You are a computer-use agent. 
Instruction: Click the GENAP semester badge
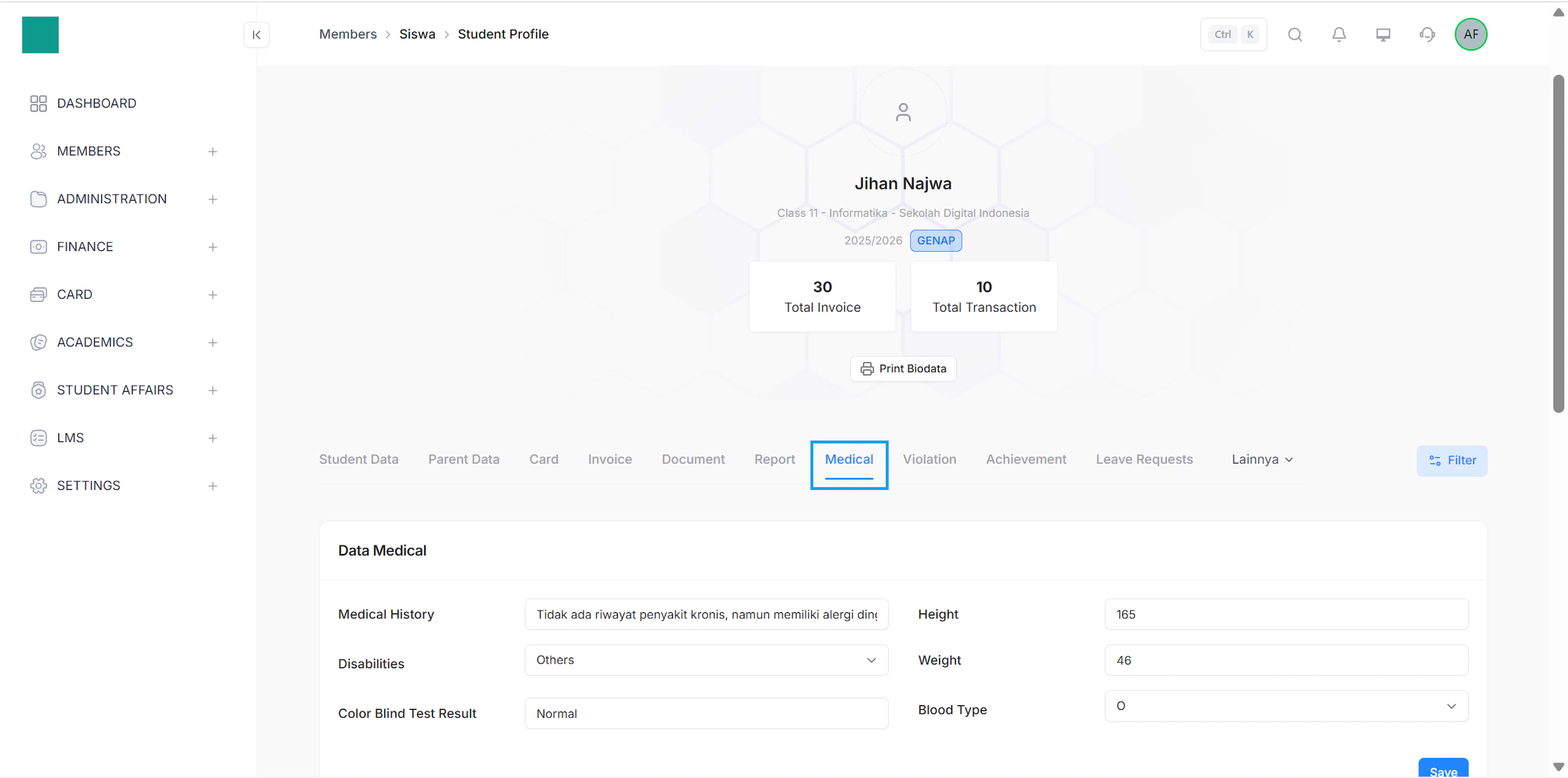click(x=935, y=241)
